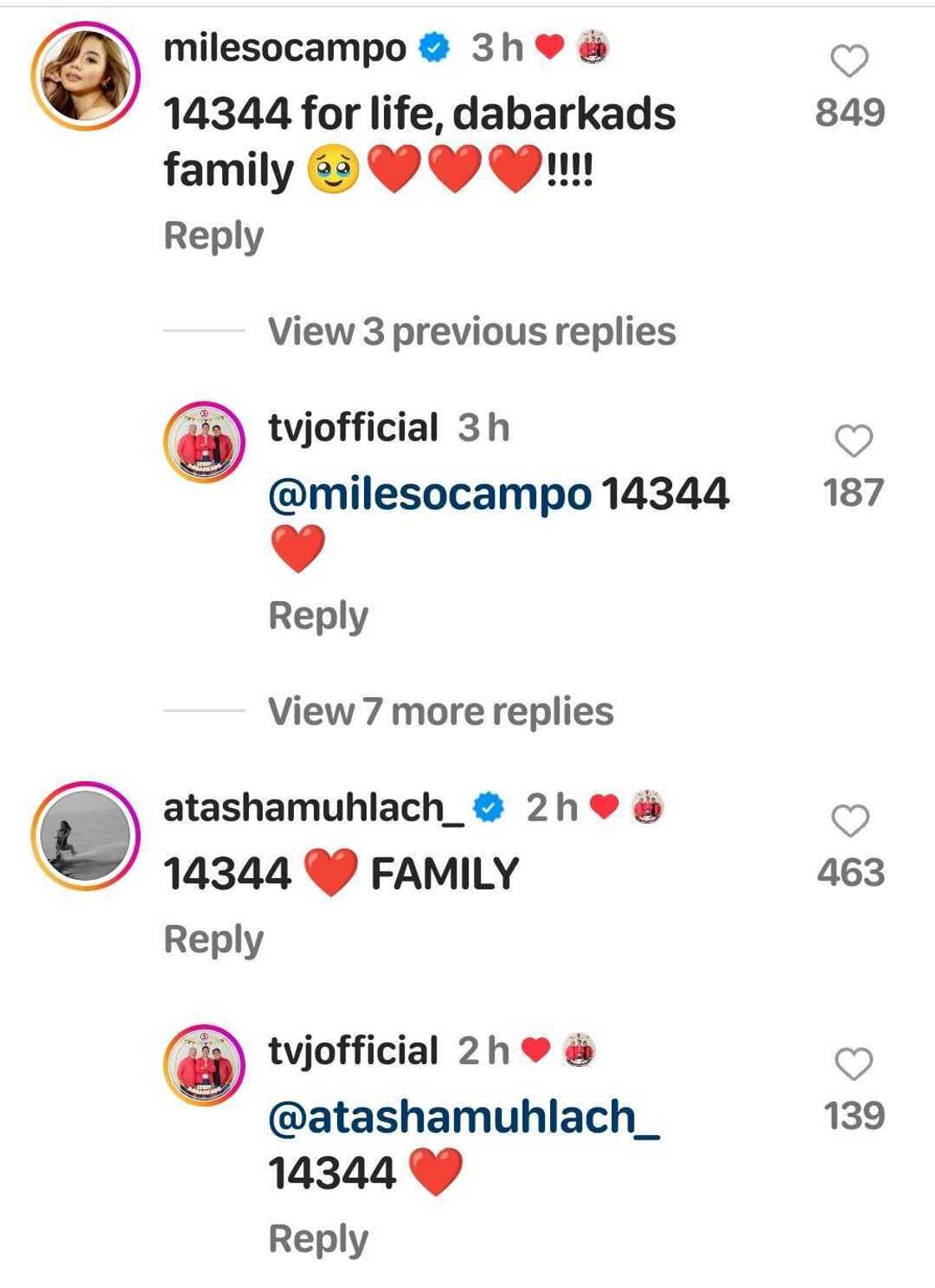Reply to tvjofficial's @milesocampo reply
This screenshot has height=1288, width=935.
(x=318, y=617)
